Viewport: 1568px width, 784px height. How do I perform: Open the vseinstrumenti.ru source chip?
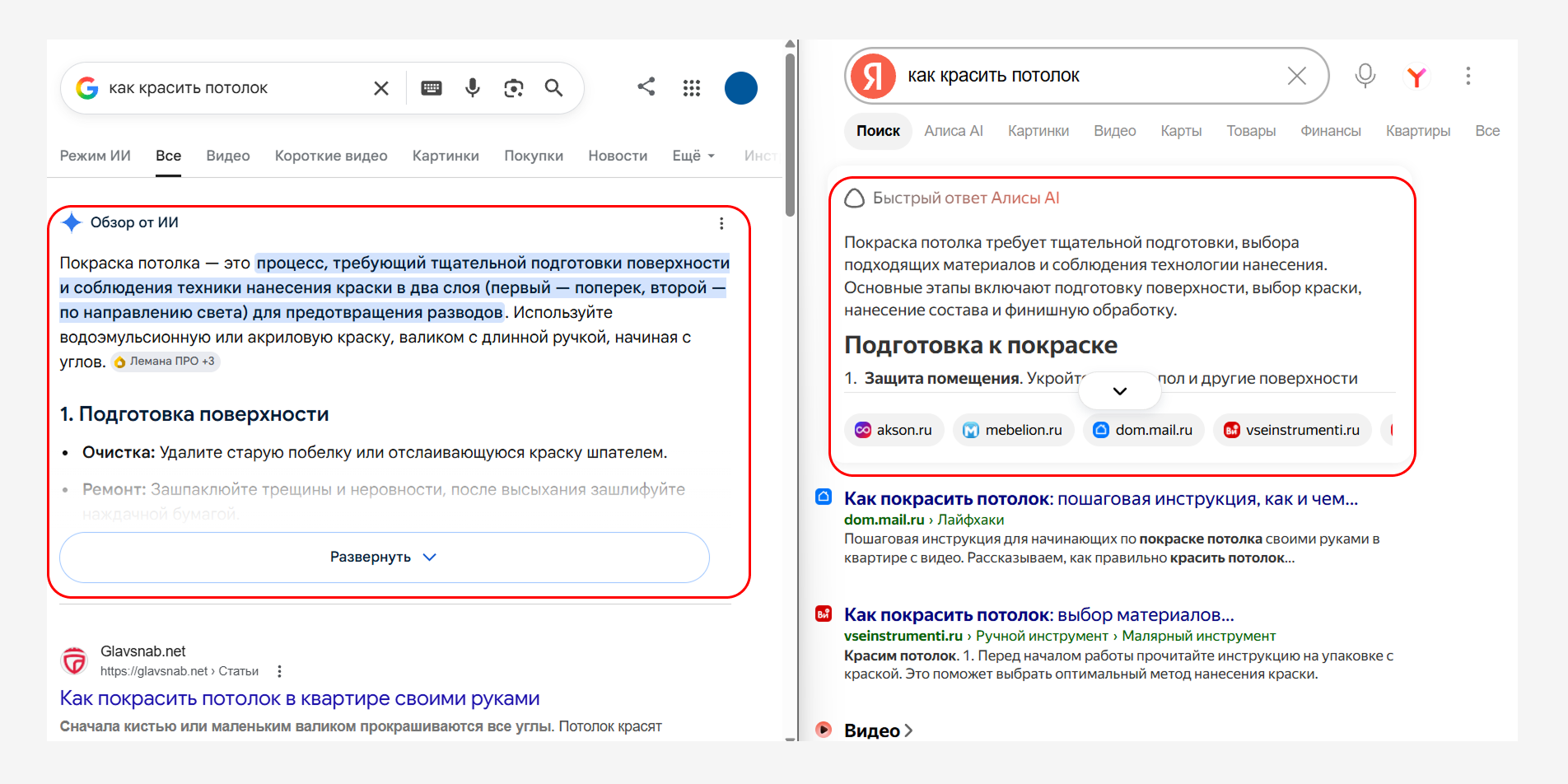1291,430
